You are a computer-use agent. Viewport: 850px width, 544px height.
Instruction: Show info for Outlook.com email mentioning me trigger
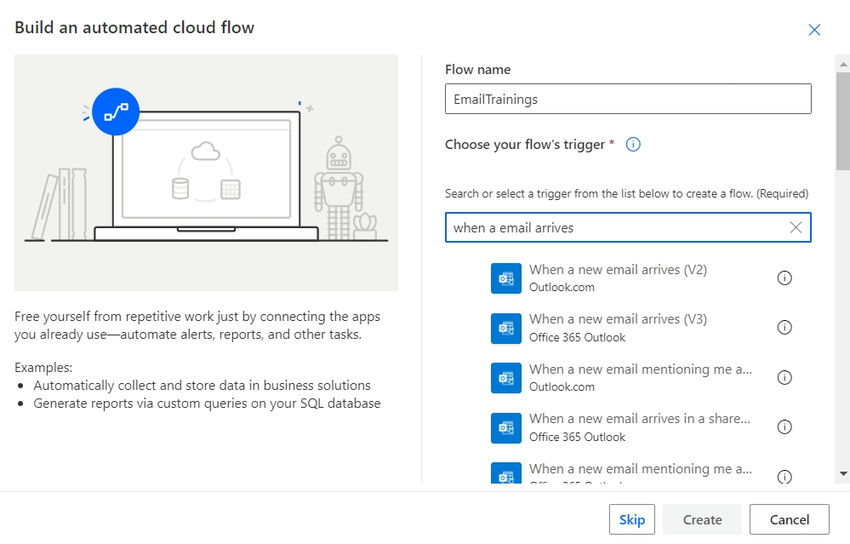784,378
